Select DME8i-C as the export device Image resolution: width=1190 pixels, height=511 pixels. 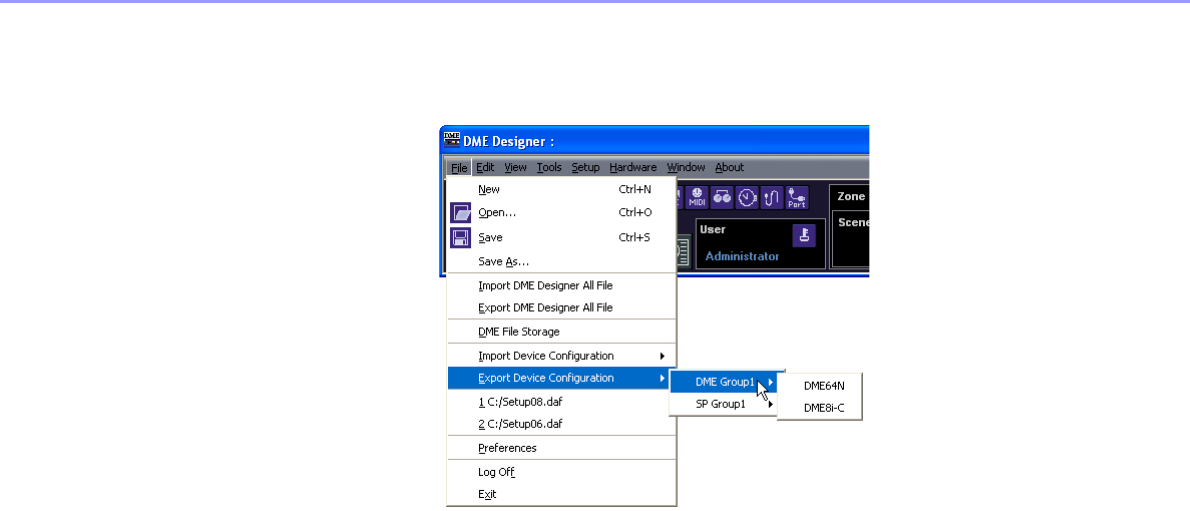820,408
